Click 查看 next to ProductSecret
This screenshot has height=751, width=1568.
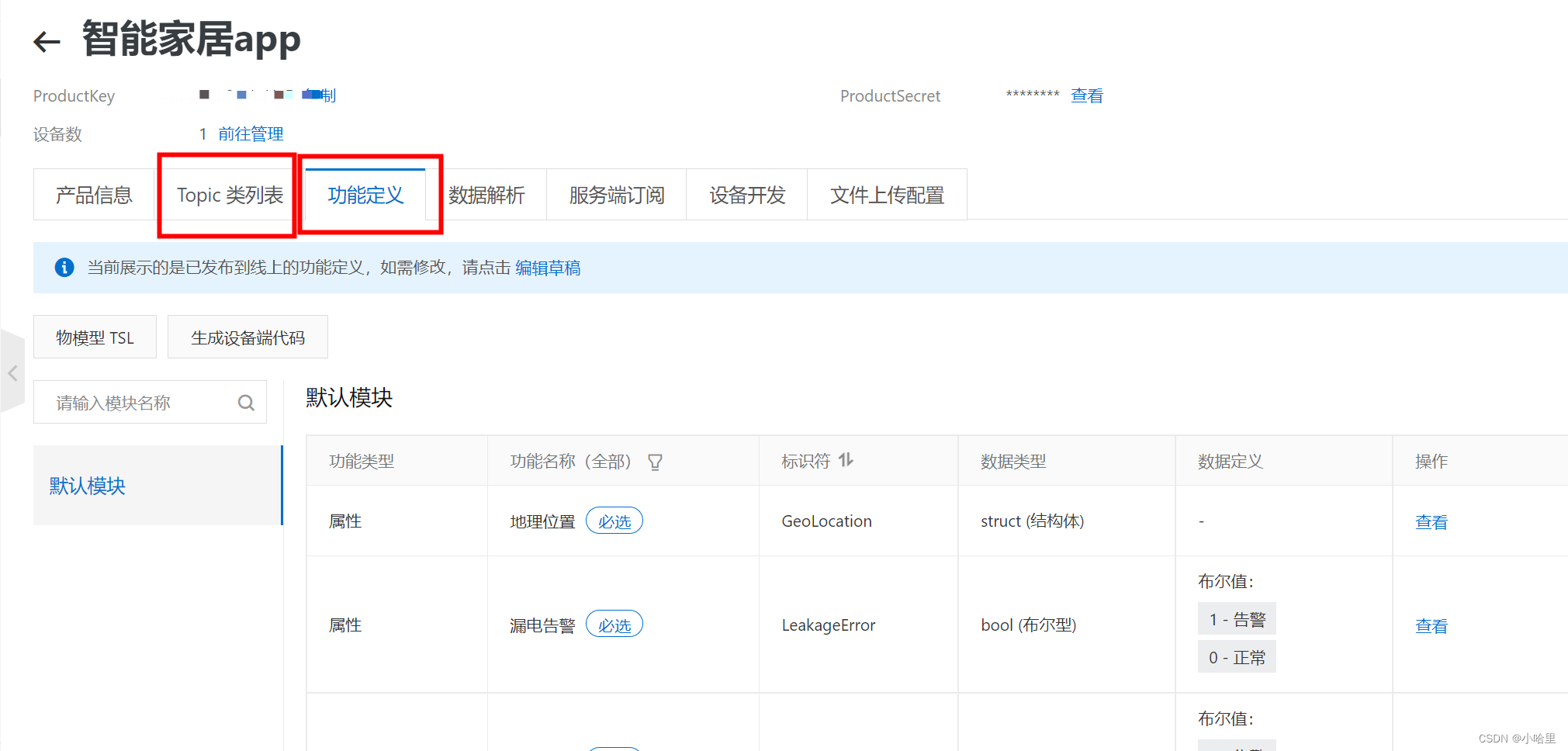[1087, 95]
